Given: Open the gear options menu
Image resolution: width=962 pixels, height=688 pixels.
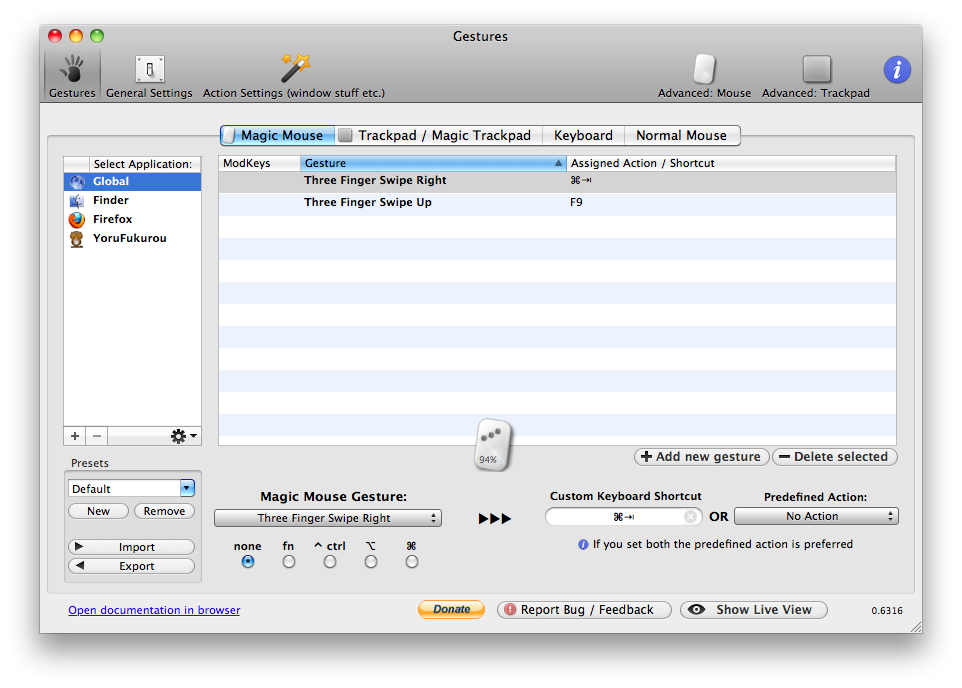Looking at the screenshot, I should 183,436.
